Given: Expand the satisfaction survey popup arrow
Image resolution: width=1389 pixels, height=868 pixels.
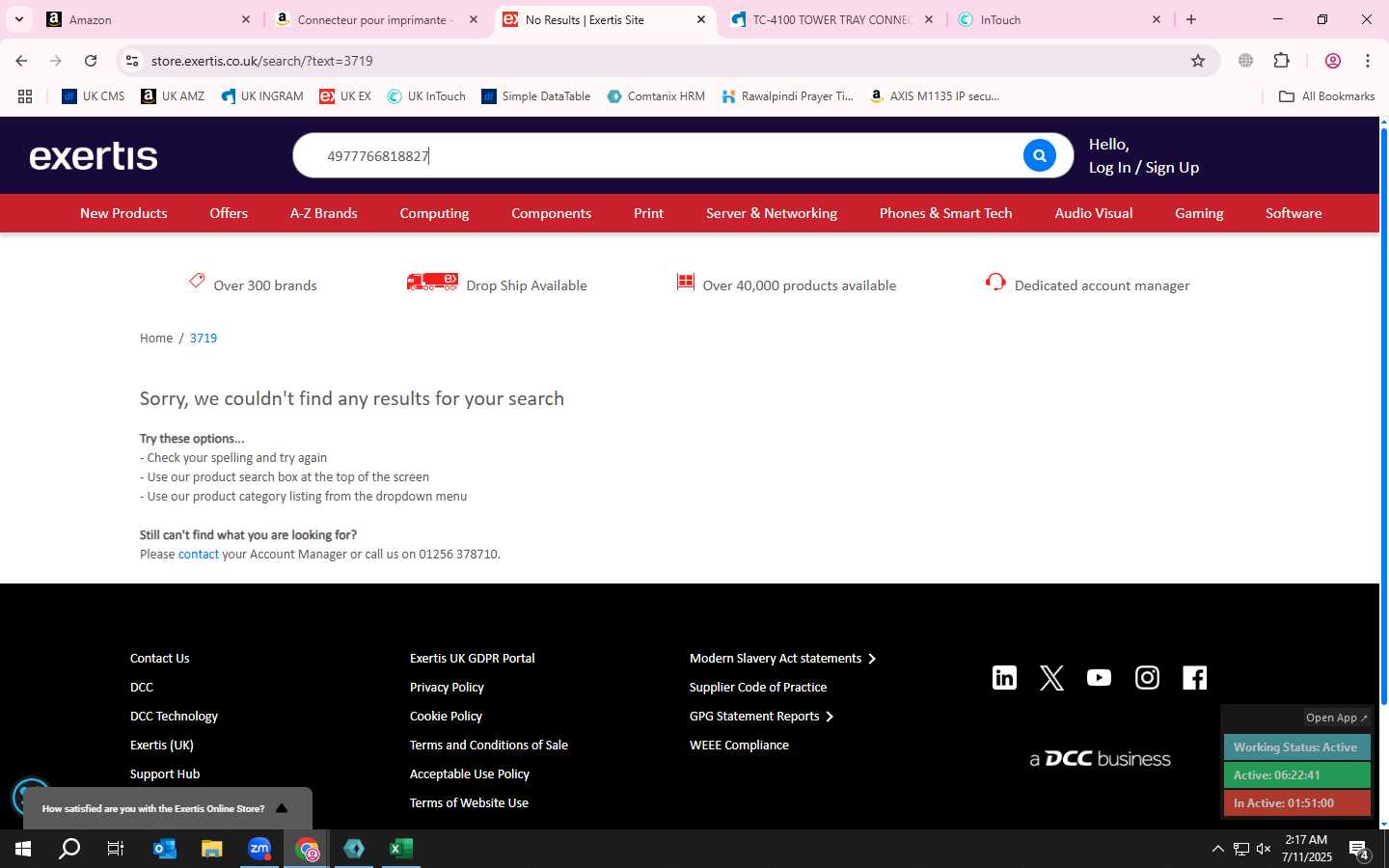Looking at the screenshot, I should 282,808.
